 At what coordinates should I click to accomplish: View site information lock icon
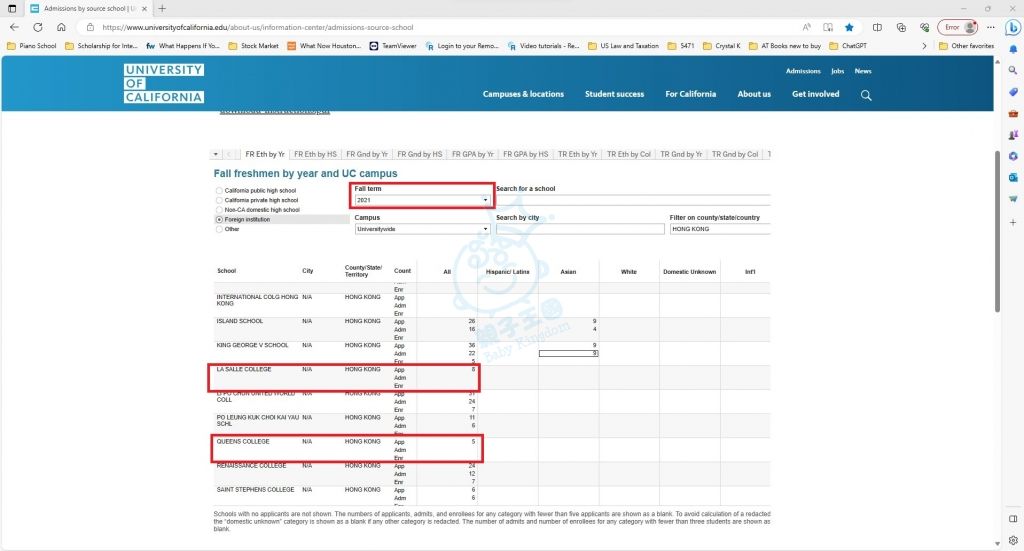(91, 27)
